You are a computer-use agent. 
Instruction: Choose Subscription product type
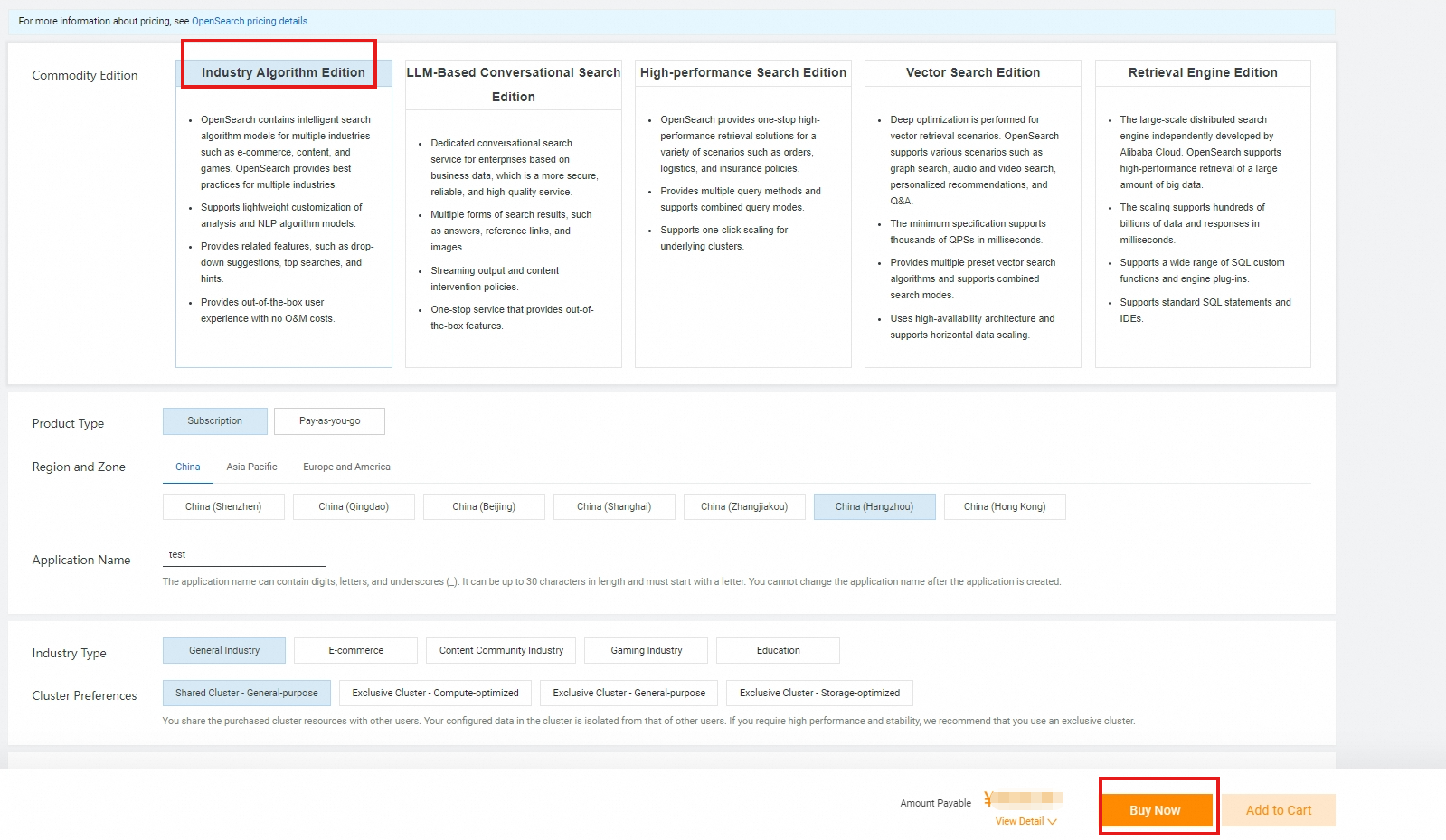click(x=215, y=421)
